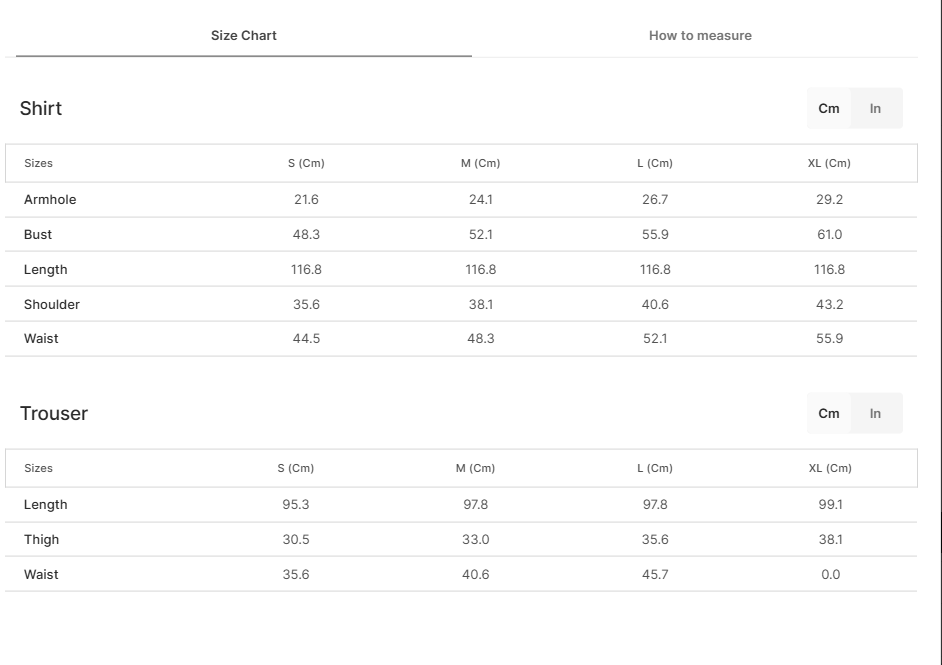Click the Shirt section heading
The image size is (942, 665).
[x=41, y=109]
